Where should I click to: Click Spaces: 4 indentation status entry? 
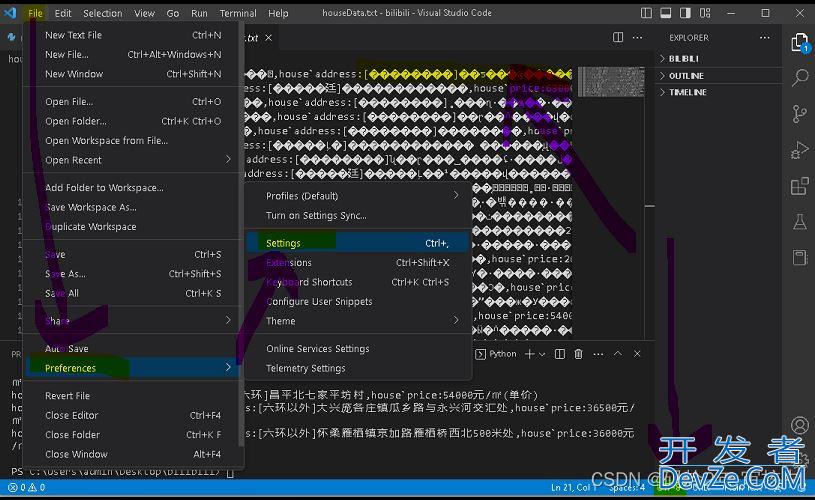627,488
